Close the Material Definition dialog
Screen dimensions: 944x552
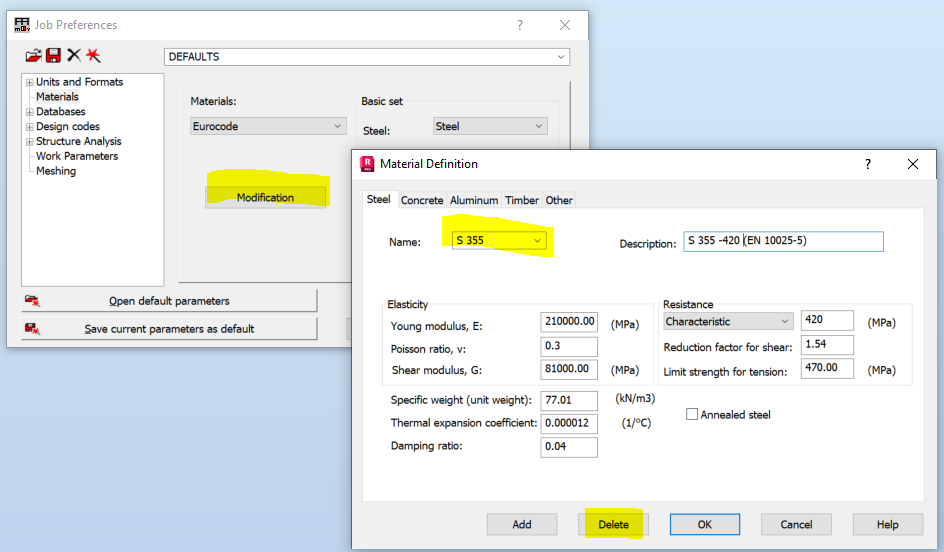click(x=913, y=164)
